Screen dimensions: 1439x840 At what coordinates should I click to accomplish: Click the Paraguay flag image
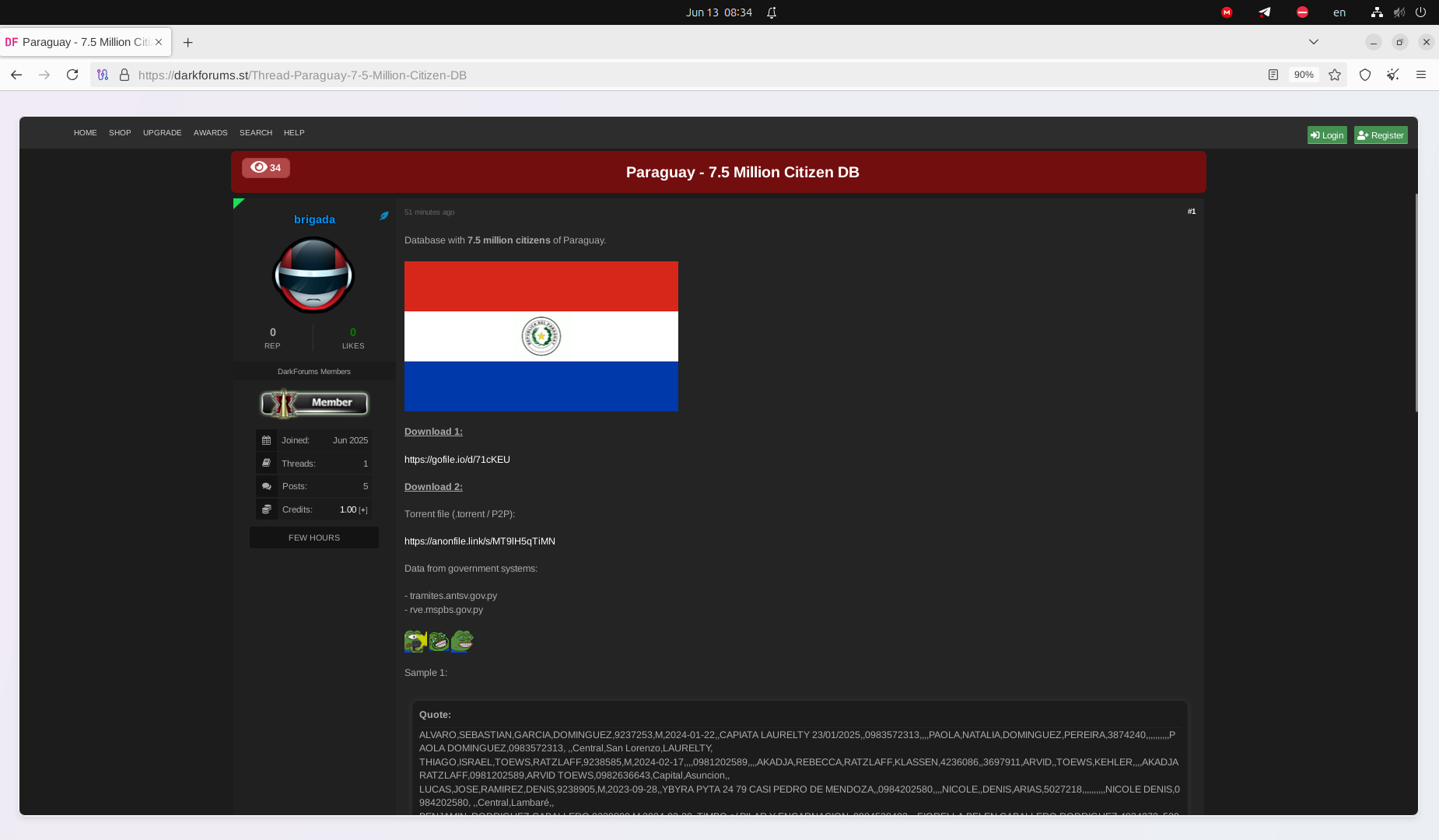click(541, 336)
